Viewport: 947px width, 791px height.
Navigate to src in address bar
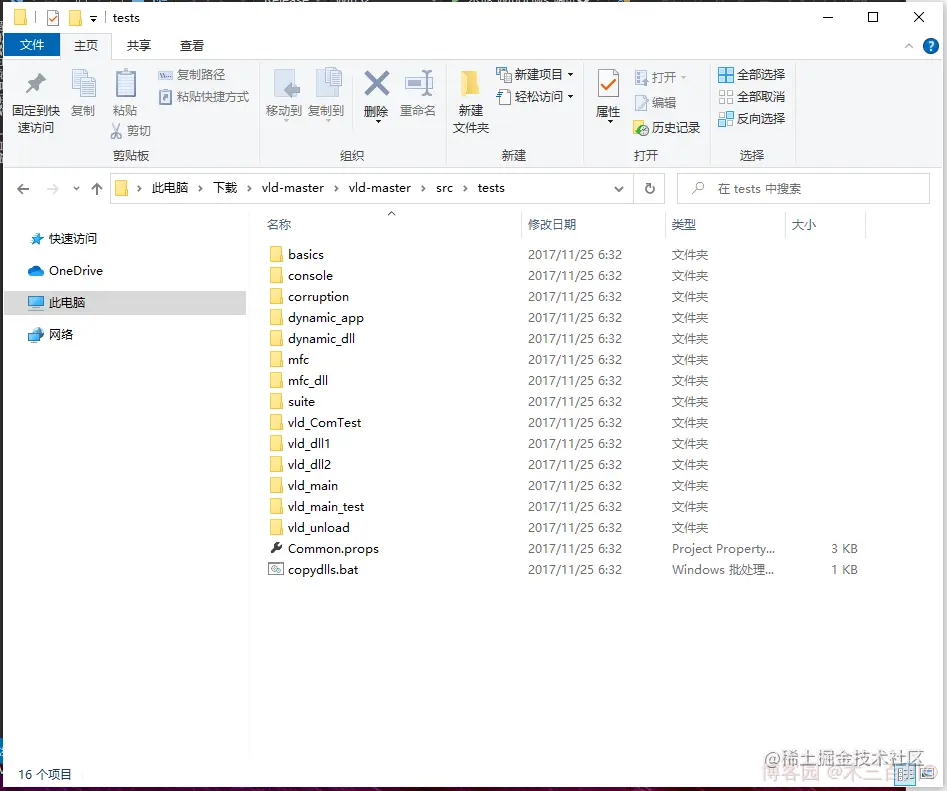pyautogui.click(x=444, y=188)
